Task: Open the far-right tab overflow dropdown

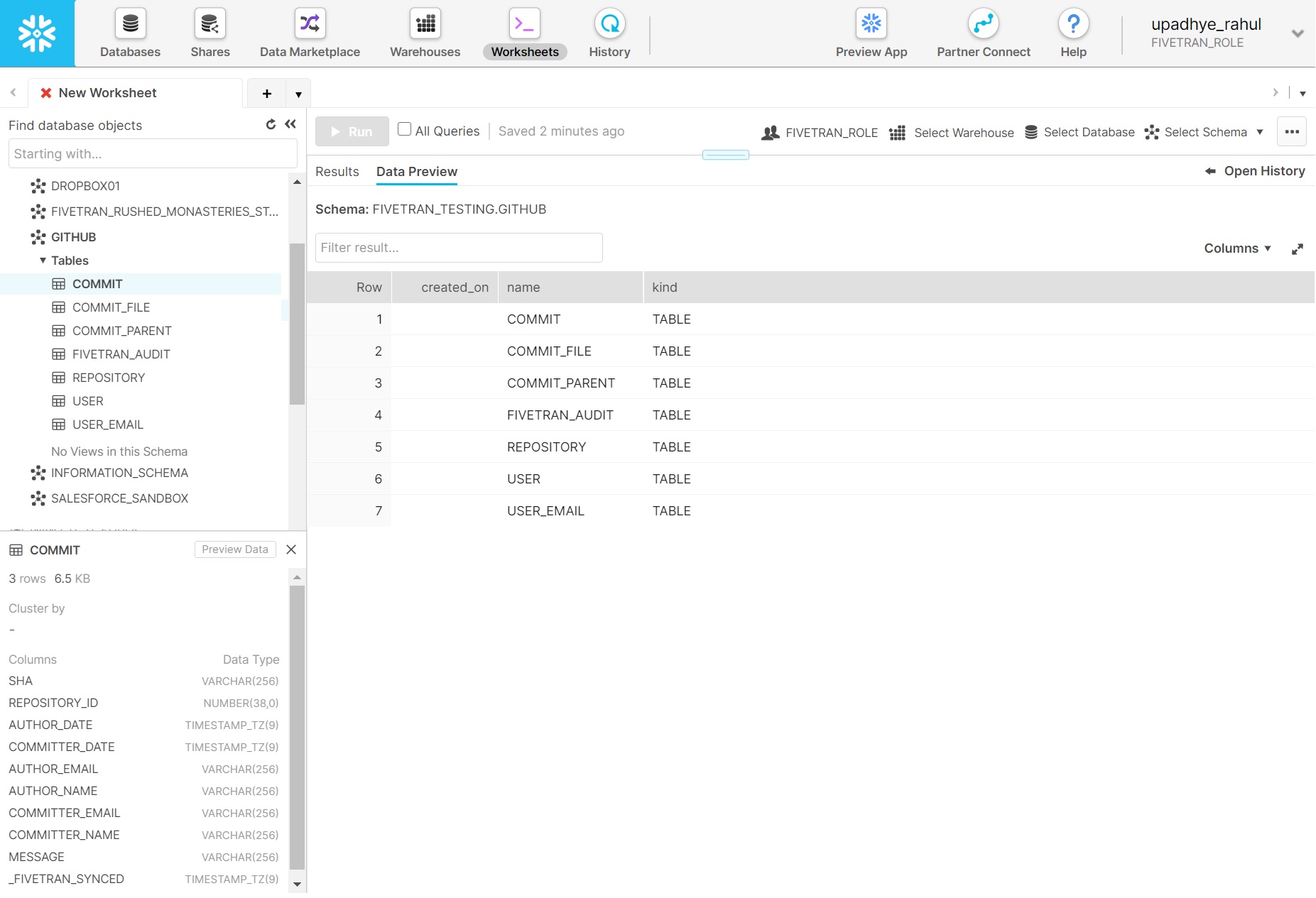Action: click(1303, 94)
